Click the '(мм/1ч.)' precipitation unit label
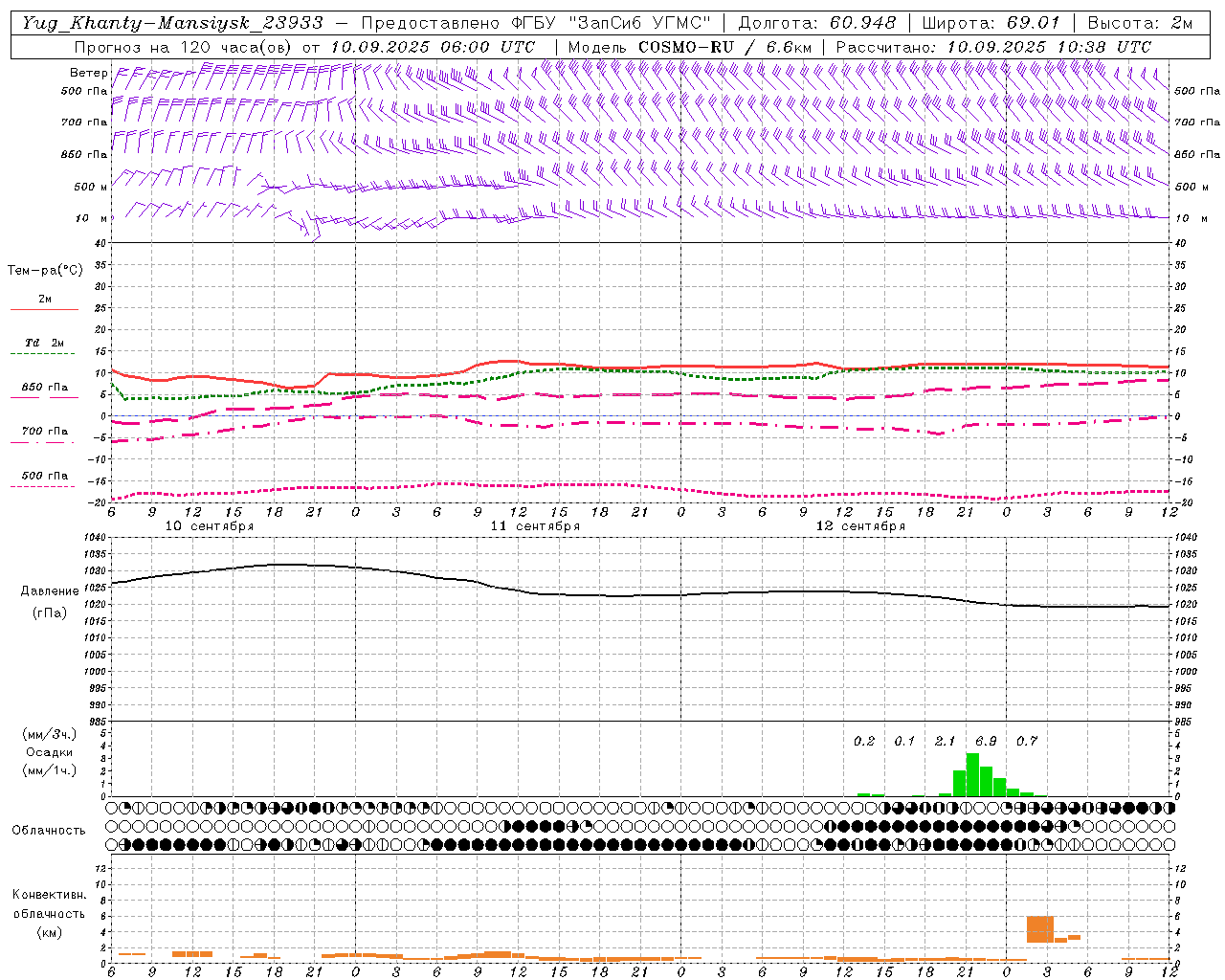Viewport: 1225px width, 980px height. [49, 770]
